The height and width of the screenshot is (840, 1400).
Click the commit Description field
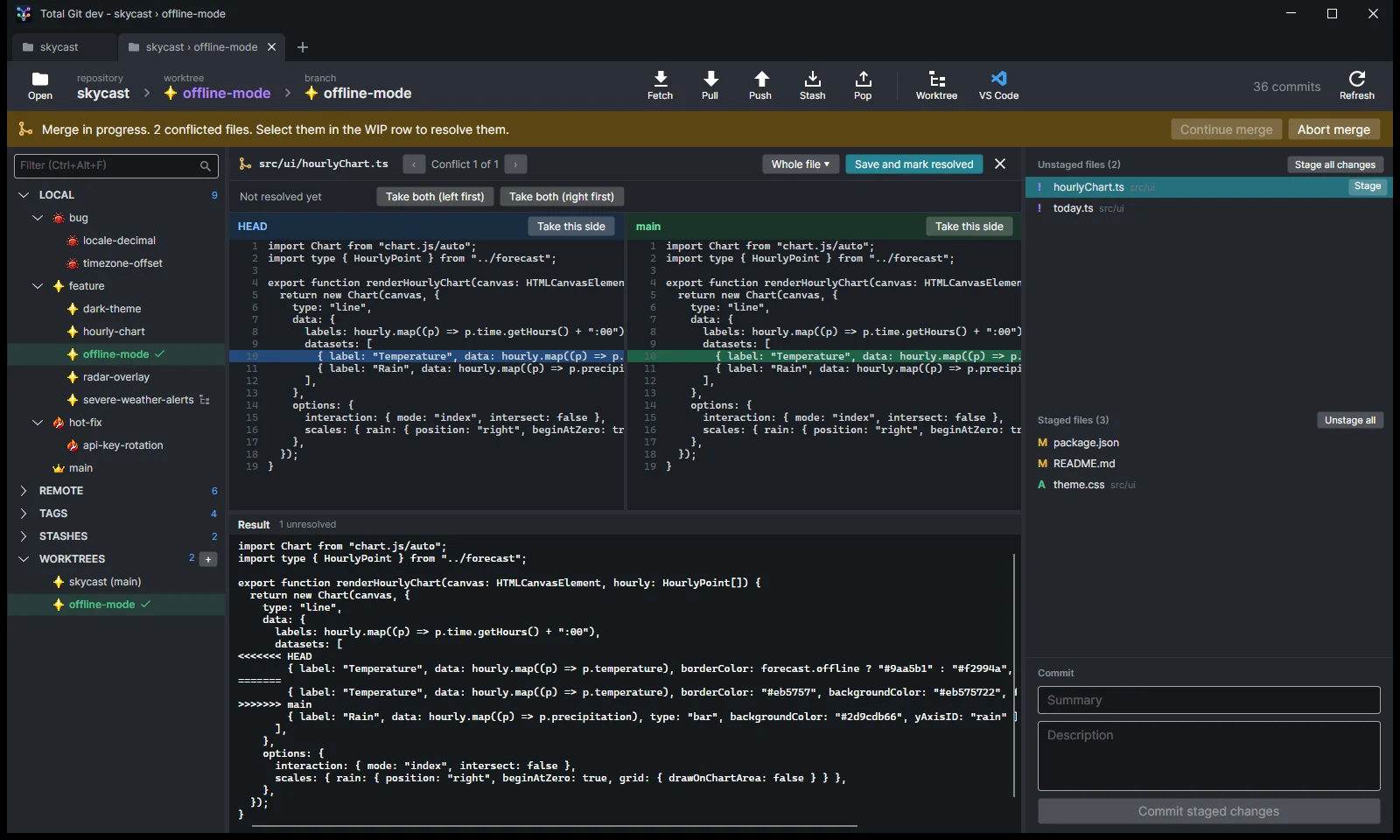(1208, 756)
